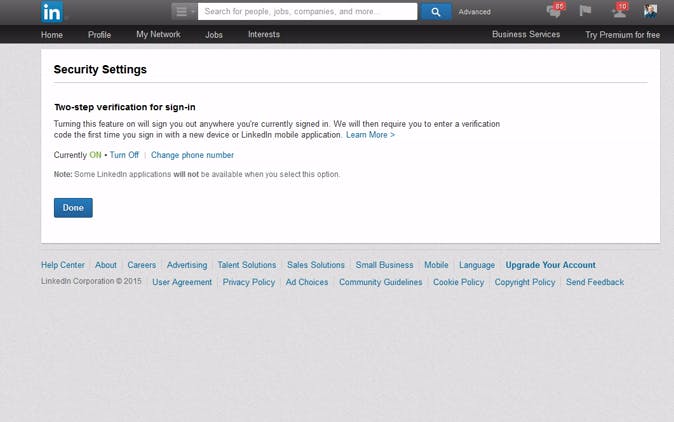The width and height of the screenshot is (674, 422).
Task: Open the Small Business footer link
Action: pos(384,265)
